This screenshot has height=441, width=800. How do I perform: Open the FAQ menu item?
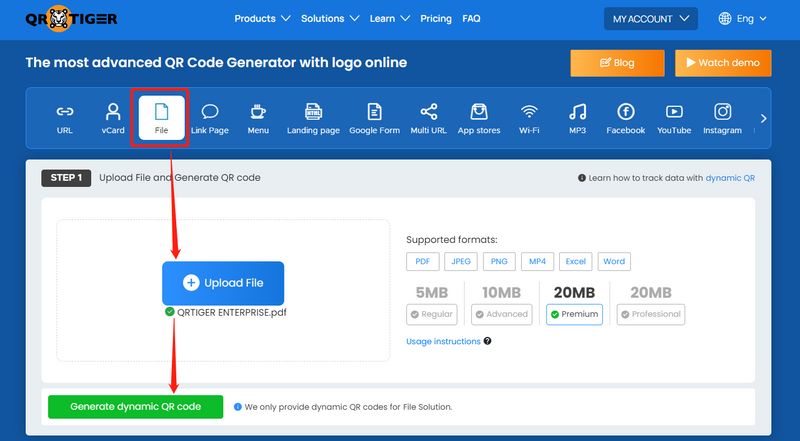pyautogui.click(x=471, y=18)
